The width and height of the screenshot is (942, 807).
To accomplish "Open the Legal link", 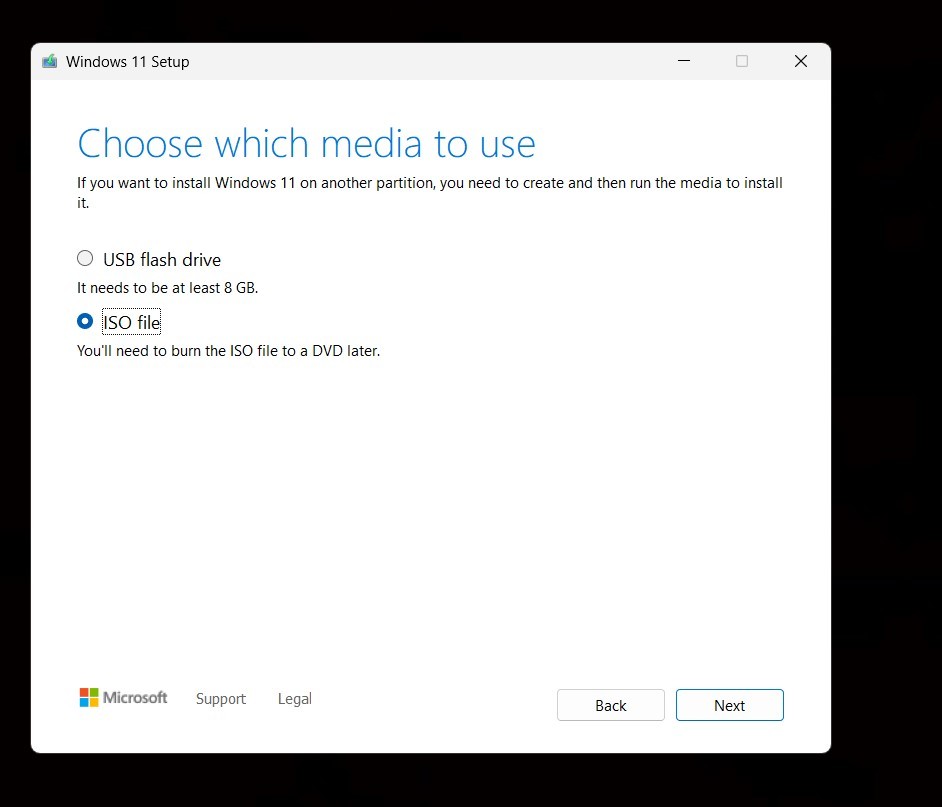I will pyautogui.click(x=294, y=699).
